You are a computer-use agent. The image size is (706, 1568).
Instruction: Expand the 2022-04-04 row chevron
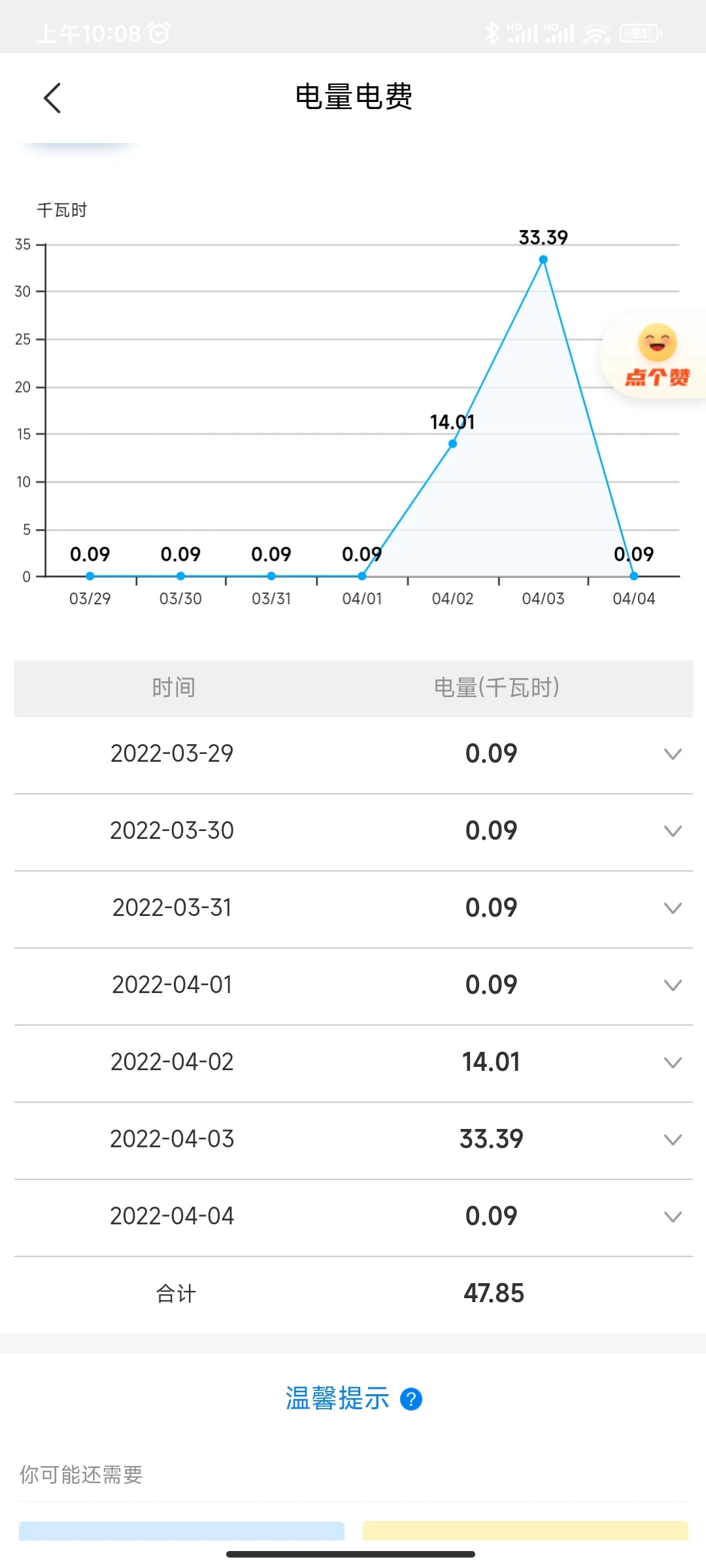pyautogui.click(x=673, y=1217)
